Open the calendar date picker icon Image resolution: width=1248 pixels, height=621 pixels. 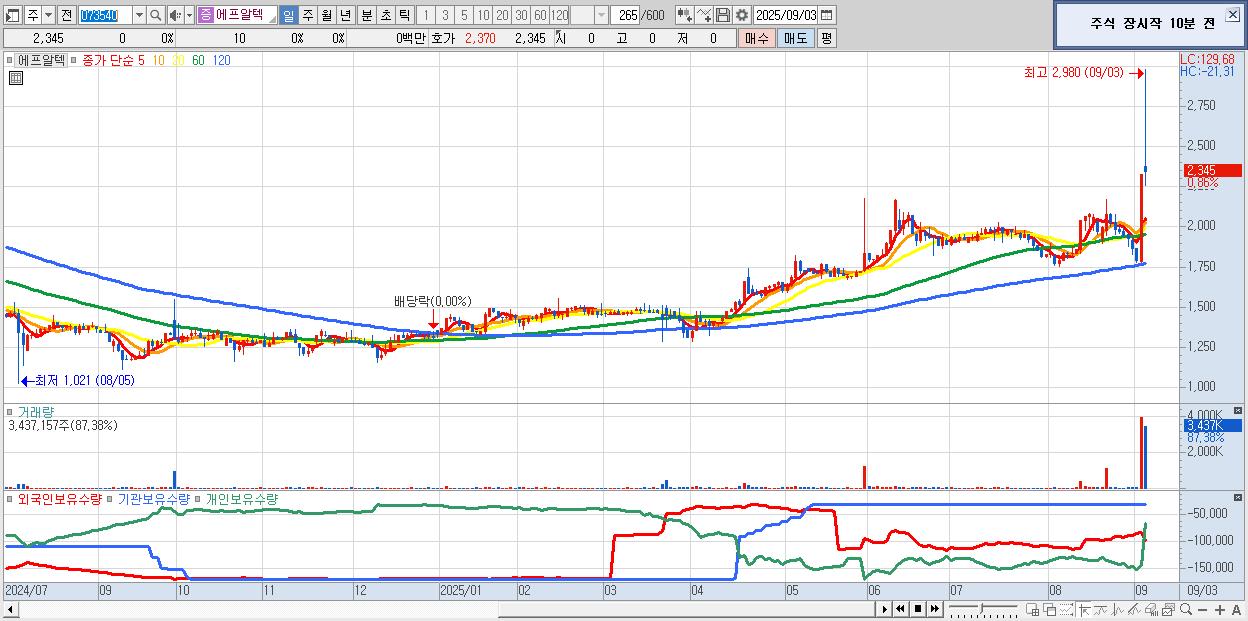point(826,15)
